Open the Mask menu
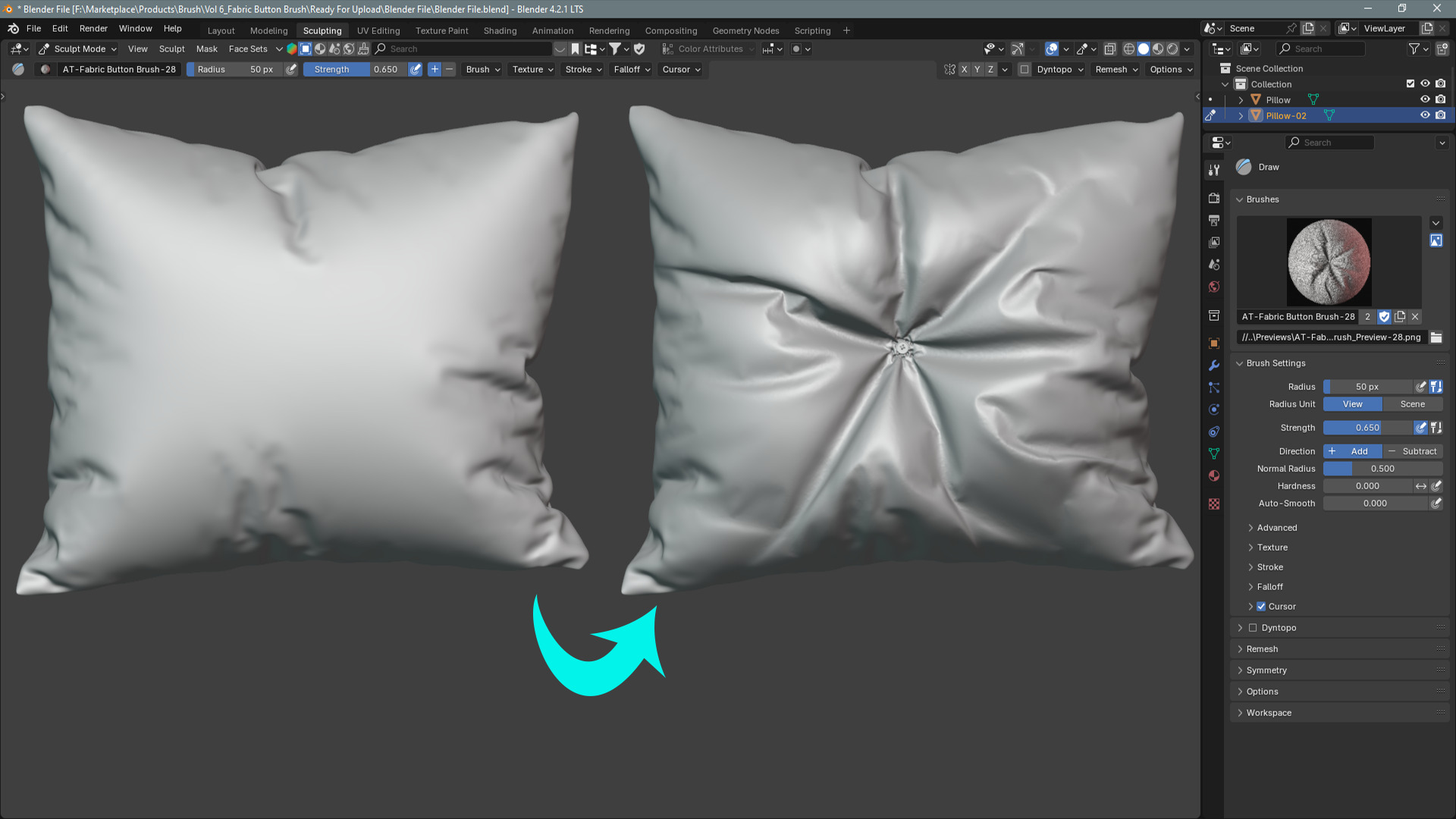1456x819 pixels. [206, 49]
